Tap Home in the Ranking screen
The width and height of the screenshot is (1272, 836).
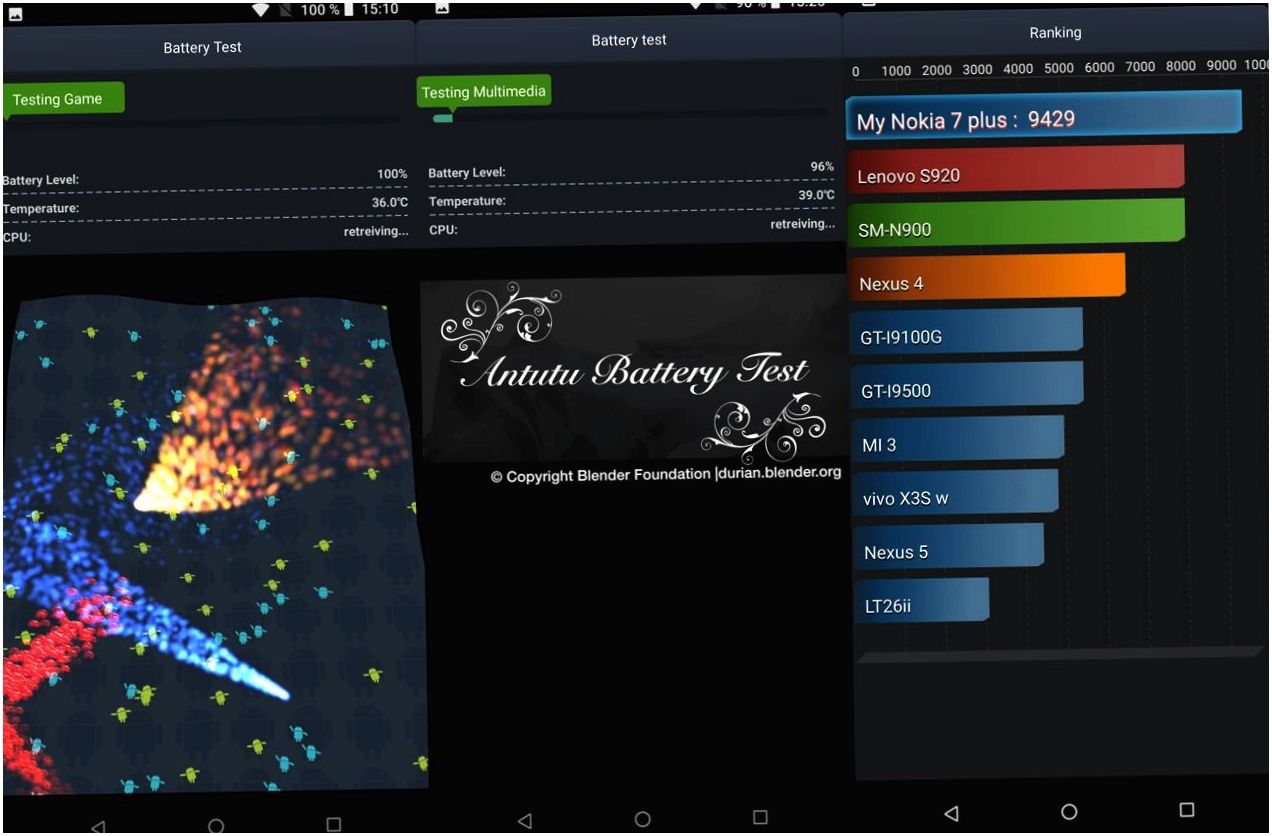point(1069,812)
